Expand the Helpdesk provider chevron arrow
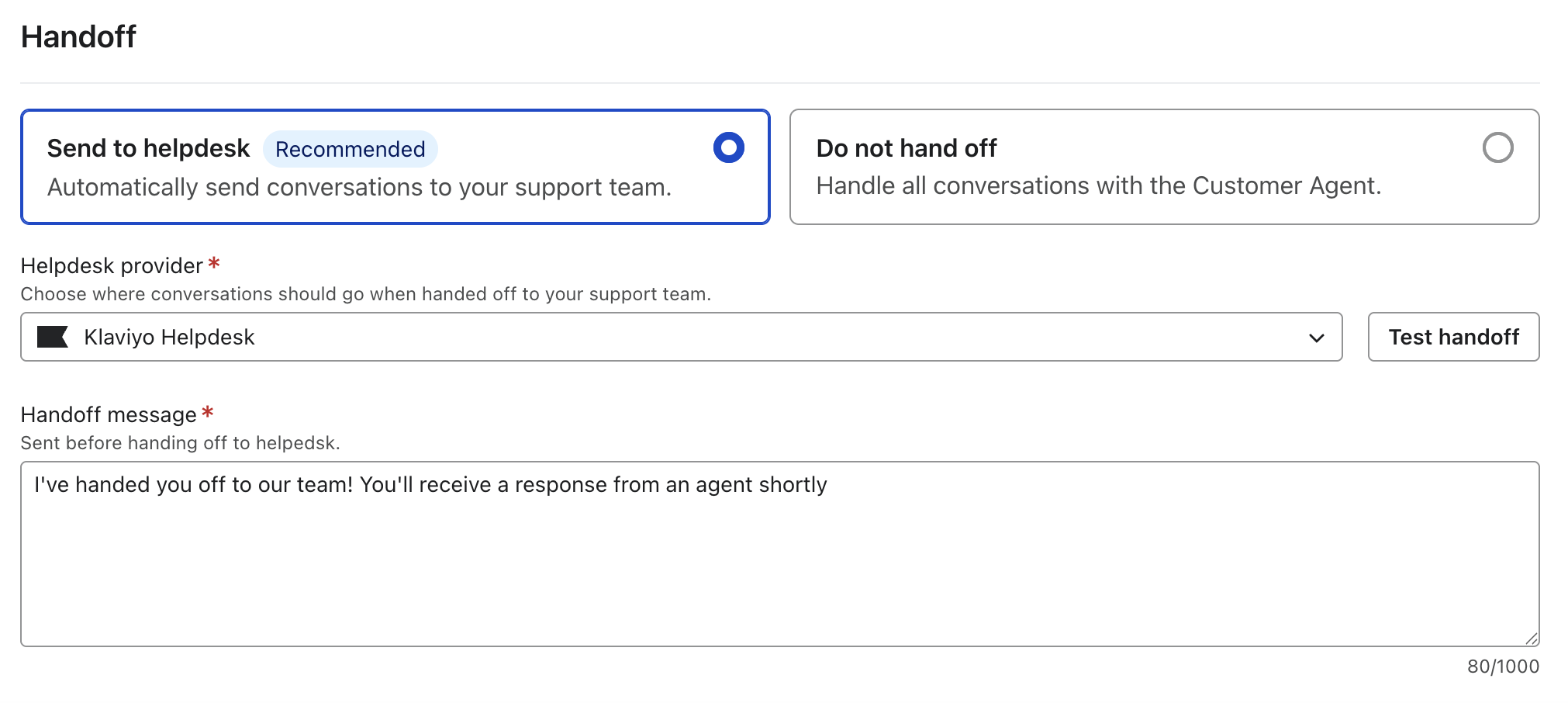Image resolution: width=1568 pixels, height=703 pixels. click(1316, 338)
